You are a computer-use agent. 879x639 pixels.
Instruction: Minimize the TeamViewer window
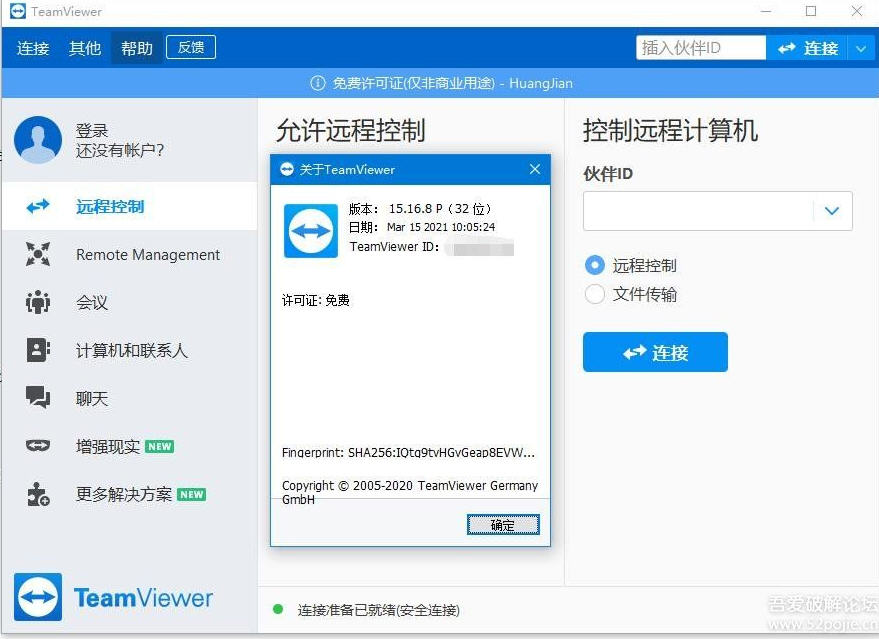(x=766, y=11)
